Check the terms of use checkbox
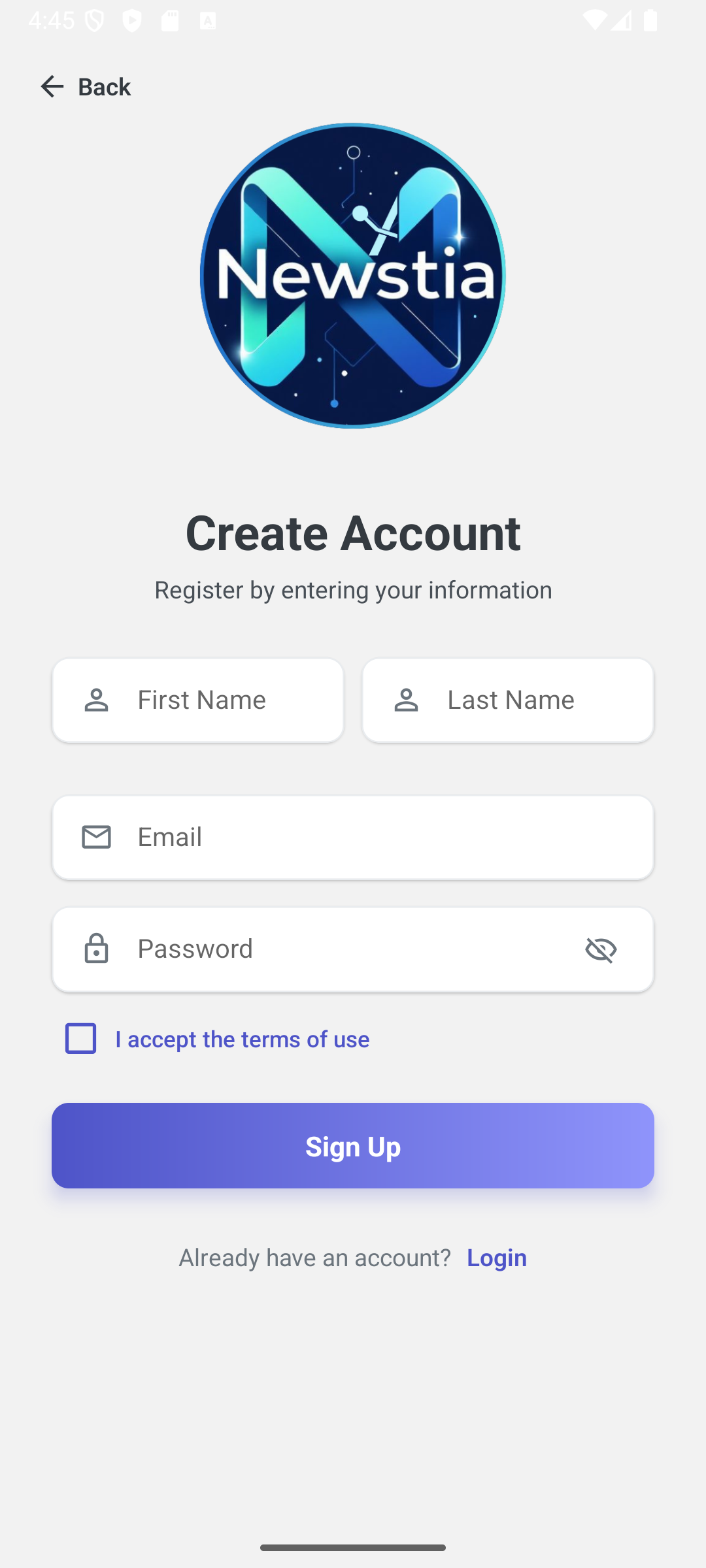The width and height of the screenshot is (706, 1568). [x=81, y=1038]
